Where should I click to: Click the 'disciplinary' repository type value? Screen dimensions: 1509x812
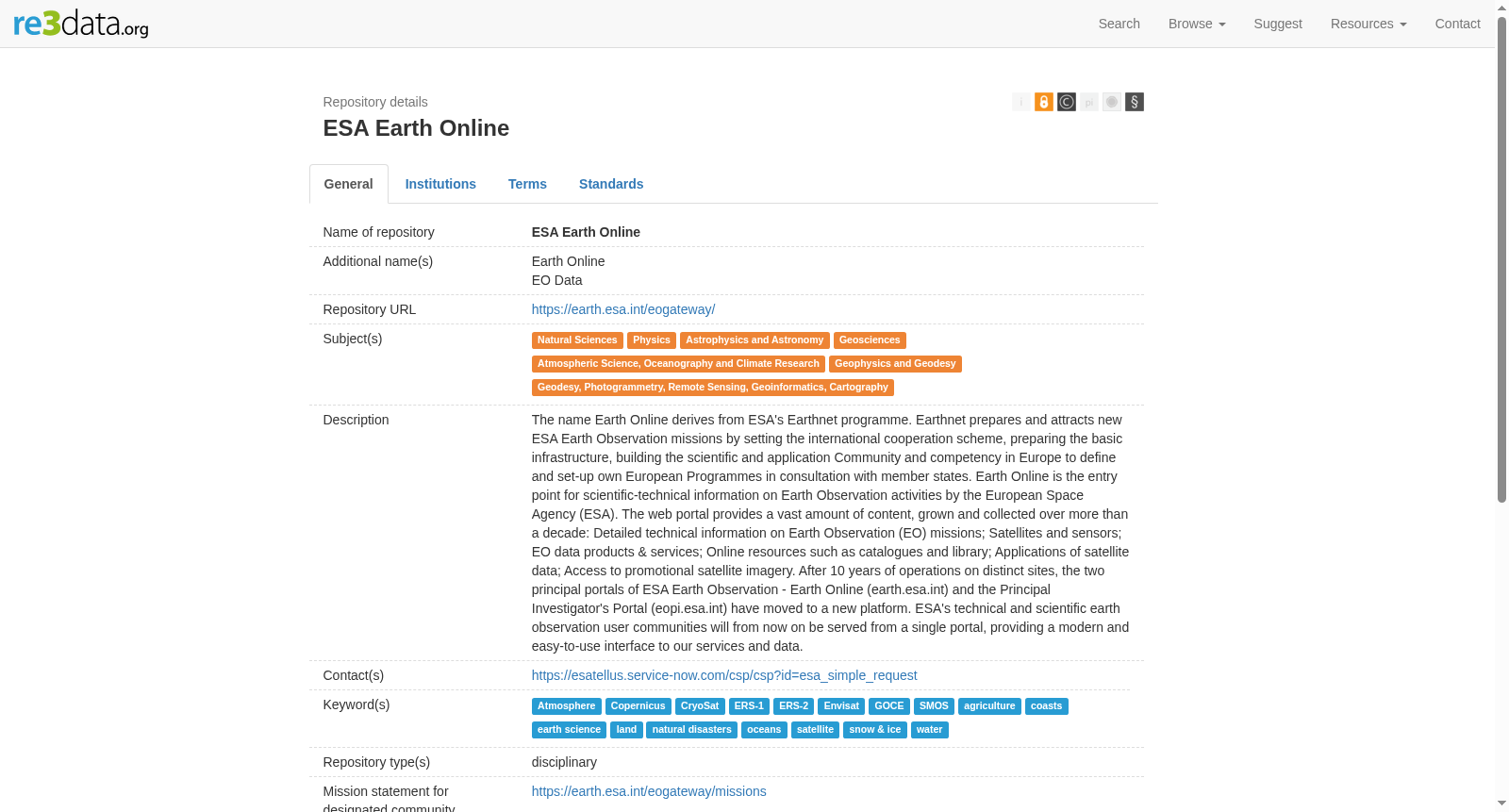coord(564,762)
